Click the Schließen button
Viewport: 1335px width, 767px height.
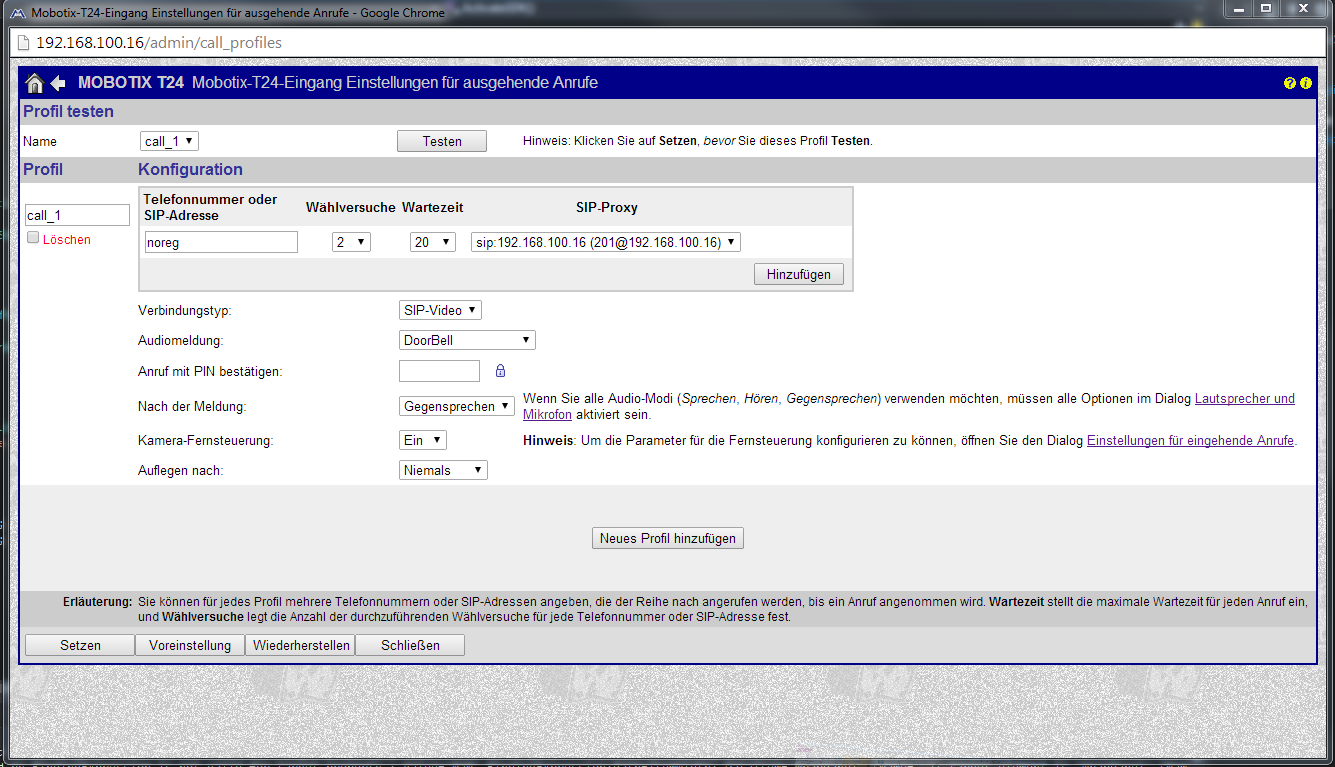tap(410, 645)
